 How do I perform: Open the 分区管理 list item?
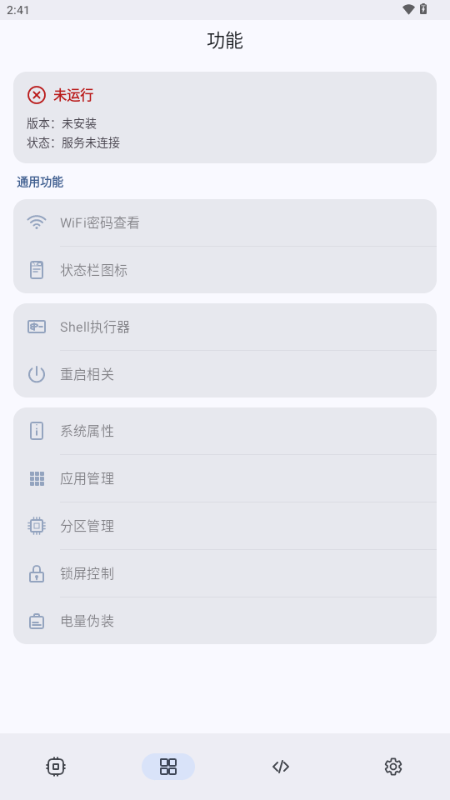coord(225,526)
